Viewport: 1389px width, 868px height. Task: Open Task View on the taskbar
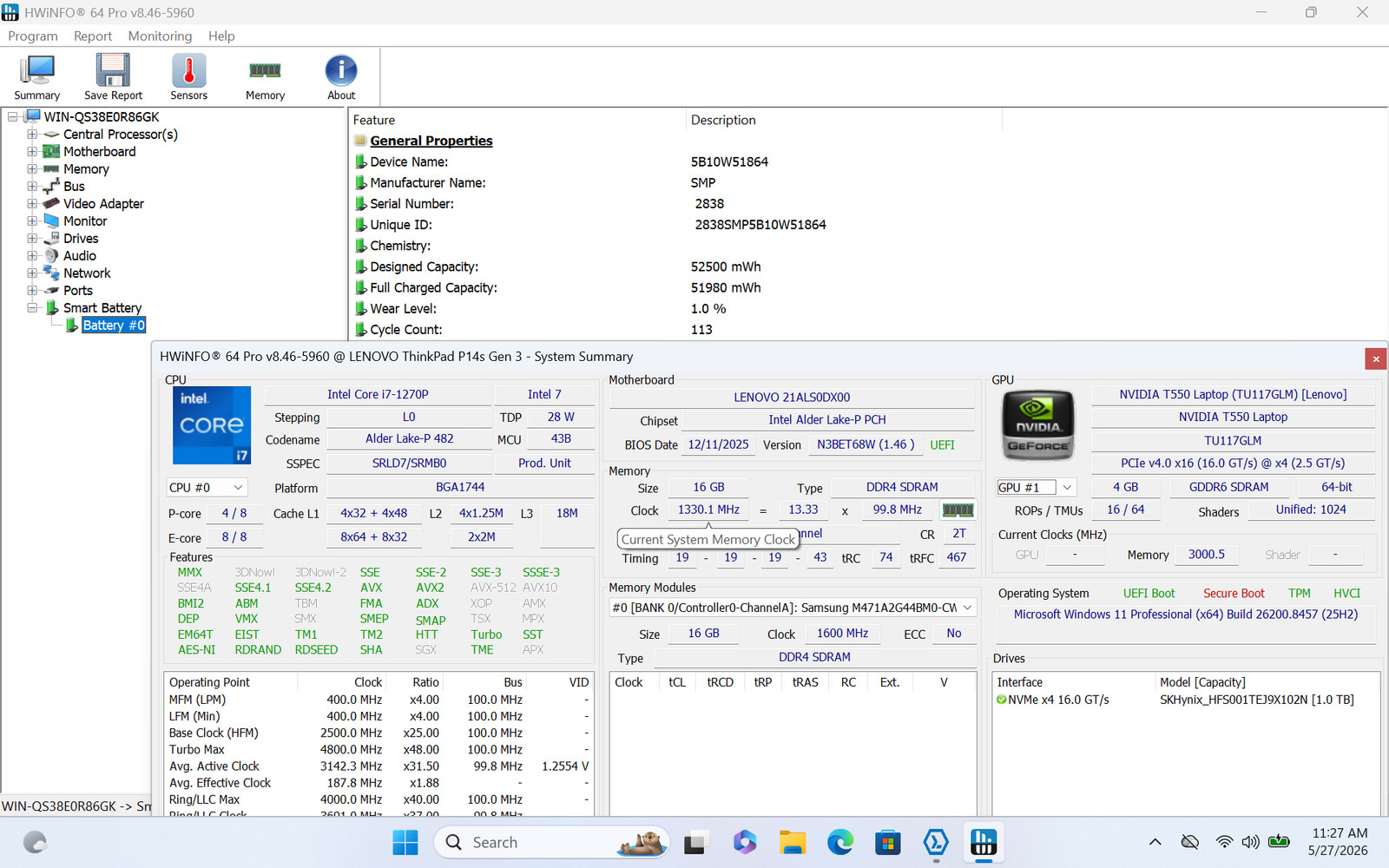pyautogui.click(x=694, y=842)
